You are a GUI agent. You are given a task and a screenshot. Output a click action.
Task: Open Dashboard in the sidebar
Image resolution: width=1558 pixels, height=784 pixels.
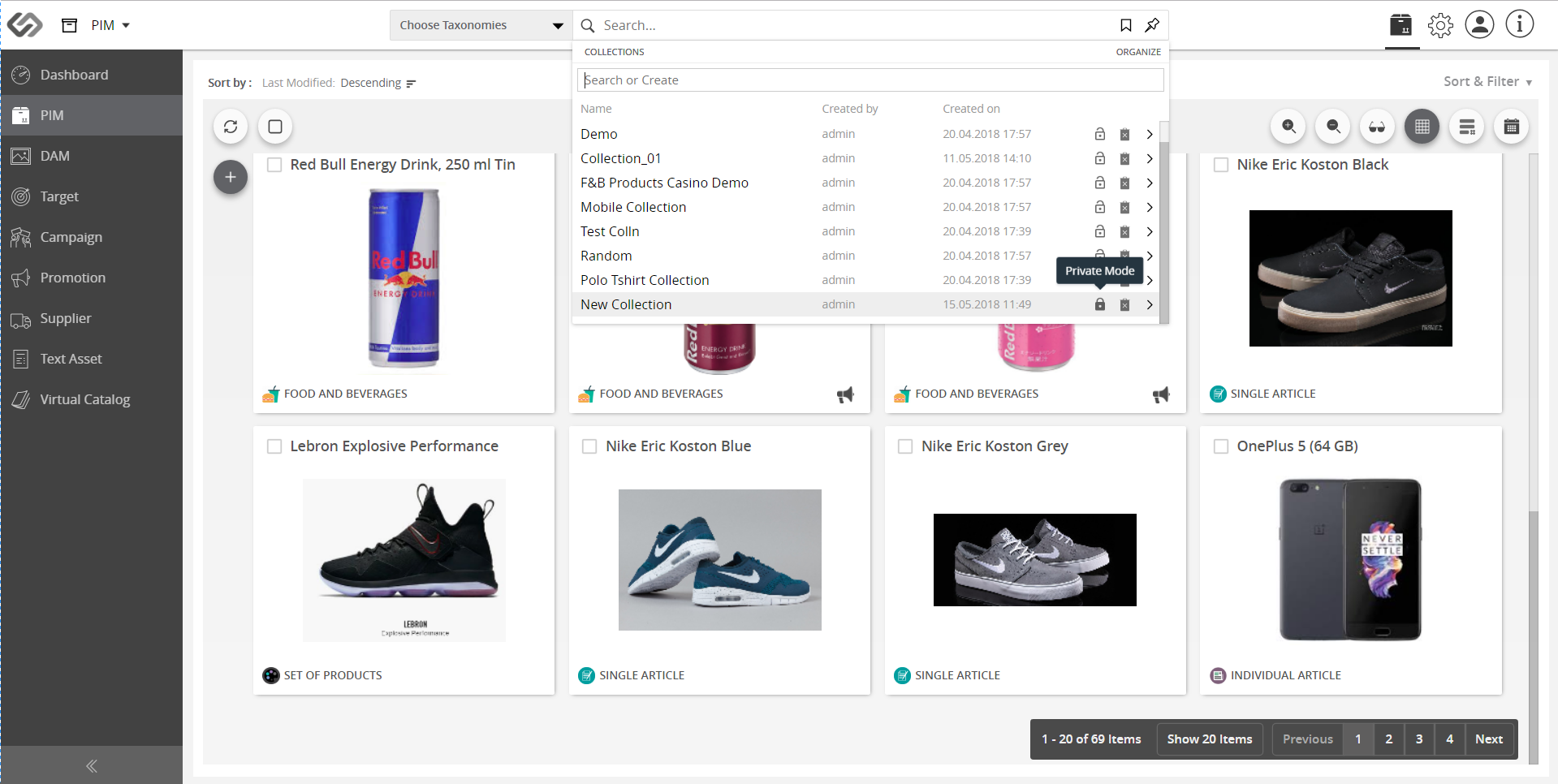[91, 75]
